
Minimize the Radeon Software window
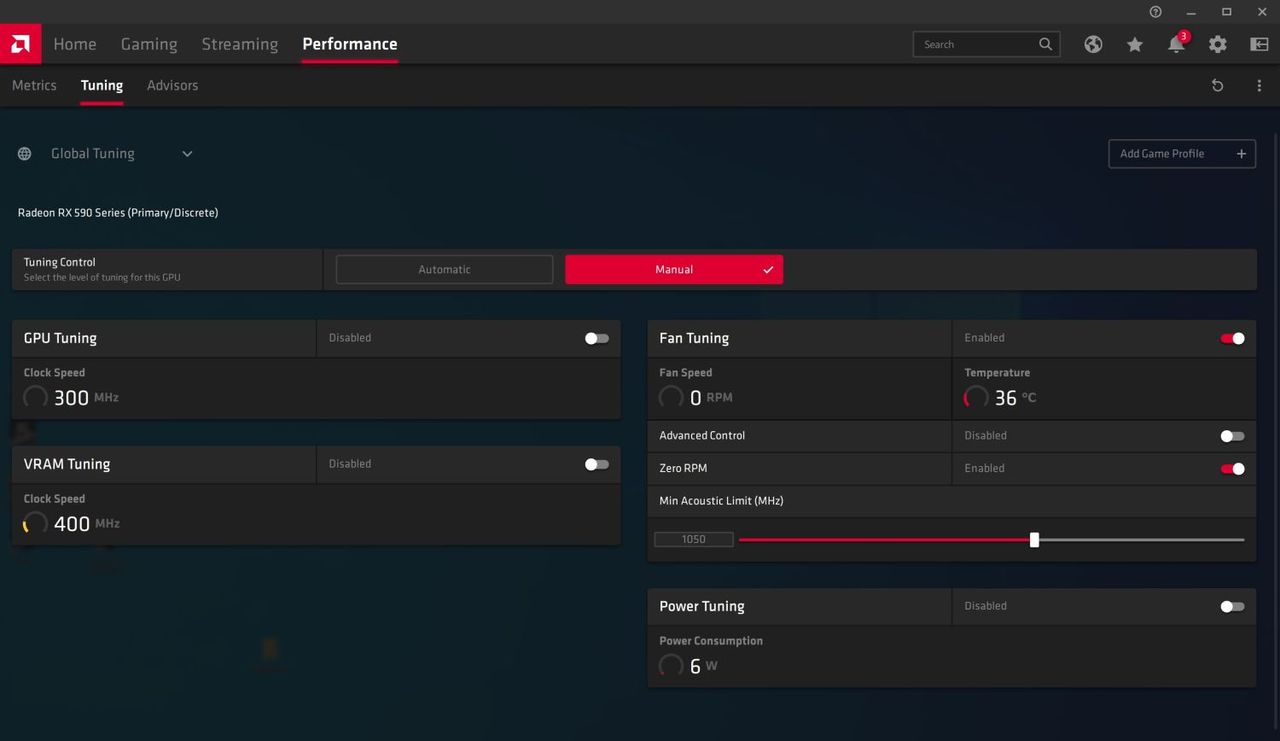click(1192, 12)
